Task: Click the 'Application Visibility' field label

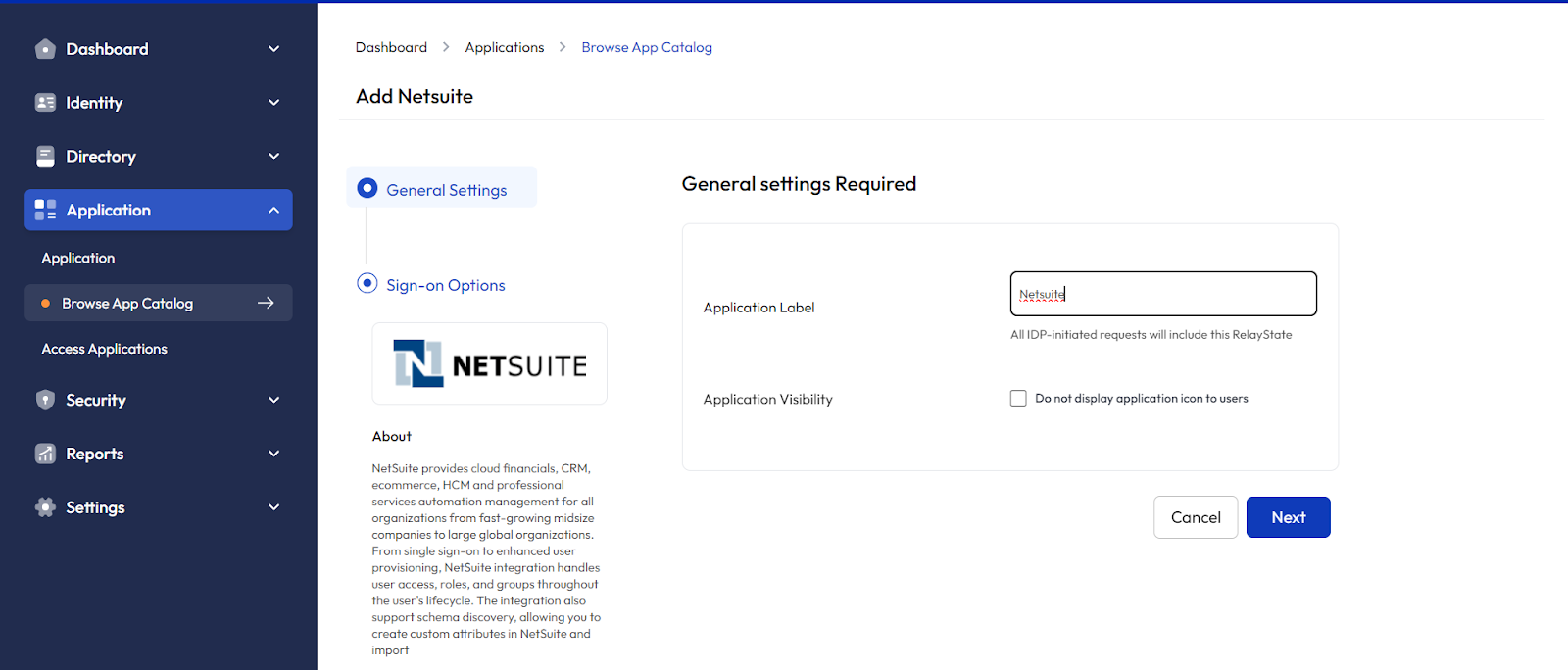Action: coord(767,400)
